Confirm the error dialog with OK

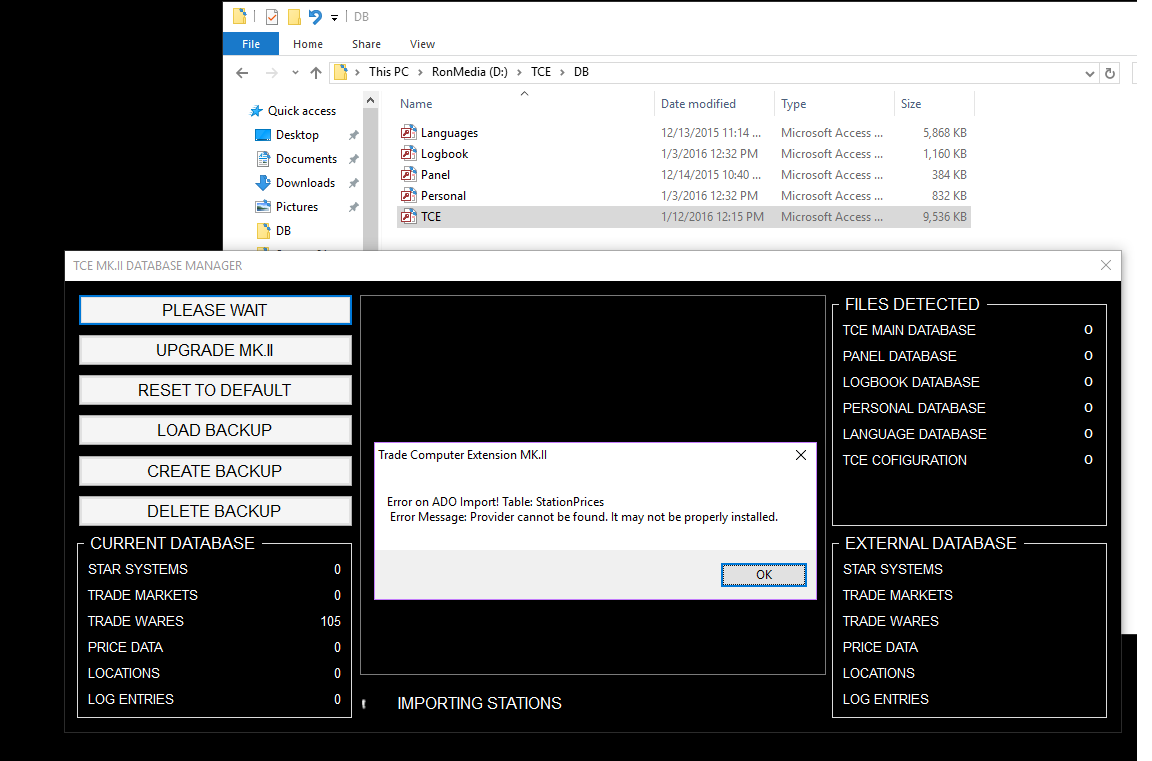(763, 574)
